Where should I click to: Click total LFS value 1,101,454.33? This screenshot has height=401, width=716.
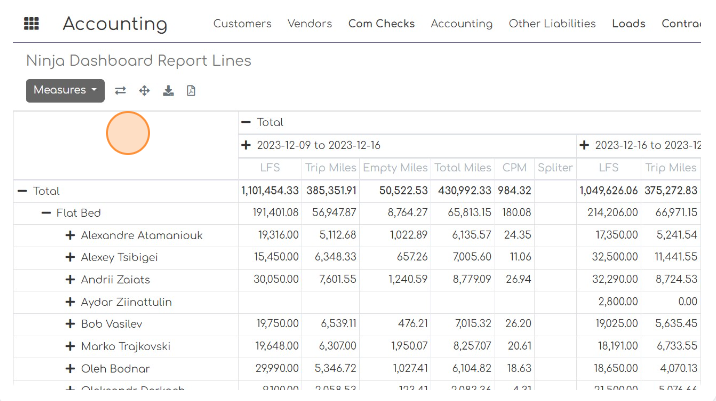tap(270, 190)
